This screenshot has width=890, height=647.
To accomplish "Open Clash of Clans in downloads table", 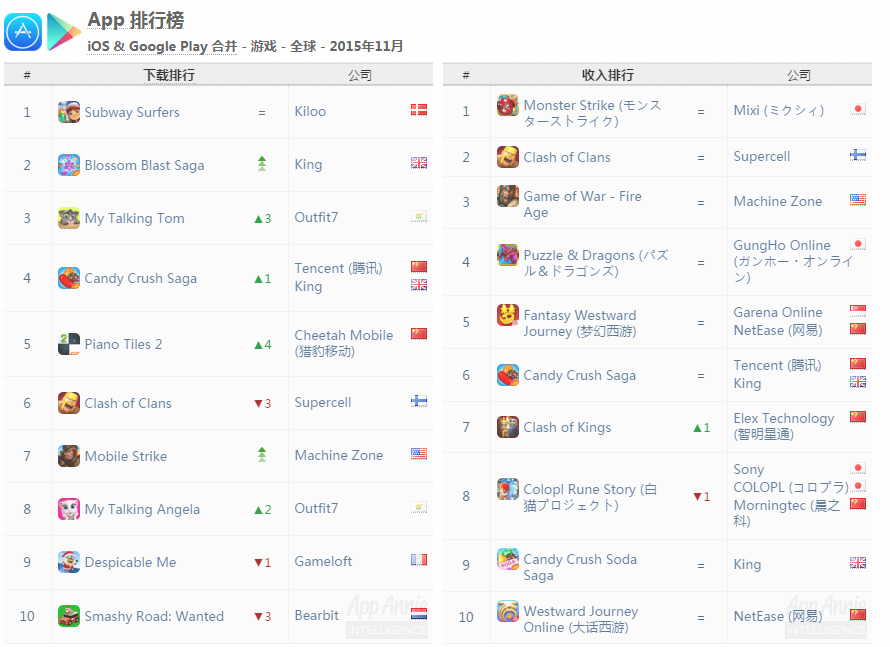I will coord(128,404).
